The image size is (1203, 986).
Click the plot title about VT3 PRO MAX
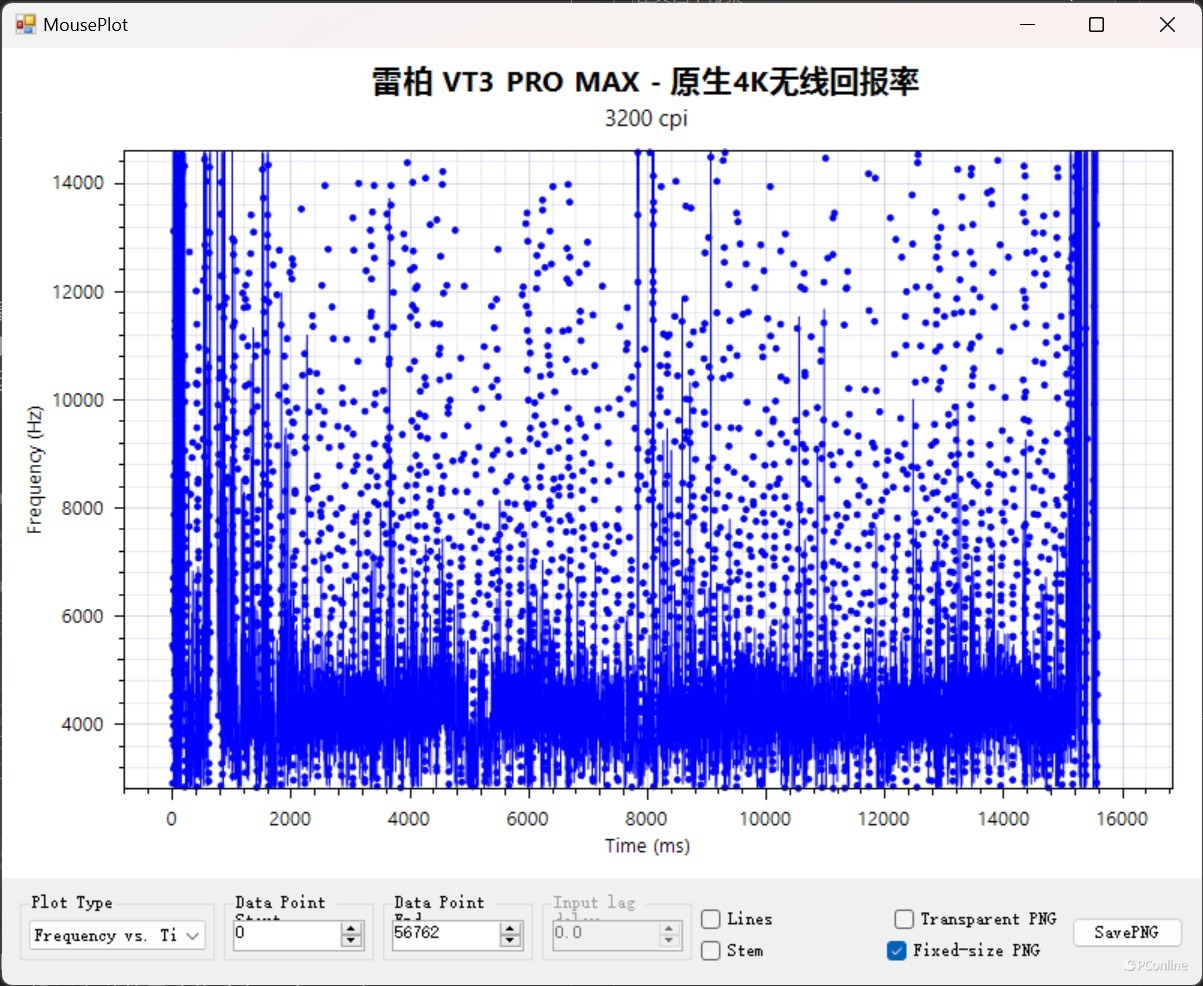point(645,82)
